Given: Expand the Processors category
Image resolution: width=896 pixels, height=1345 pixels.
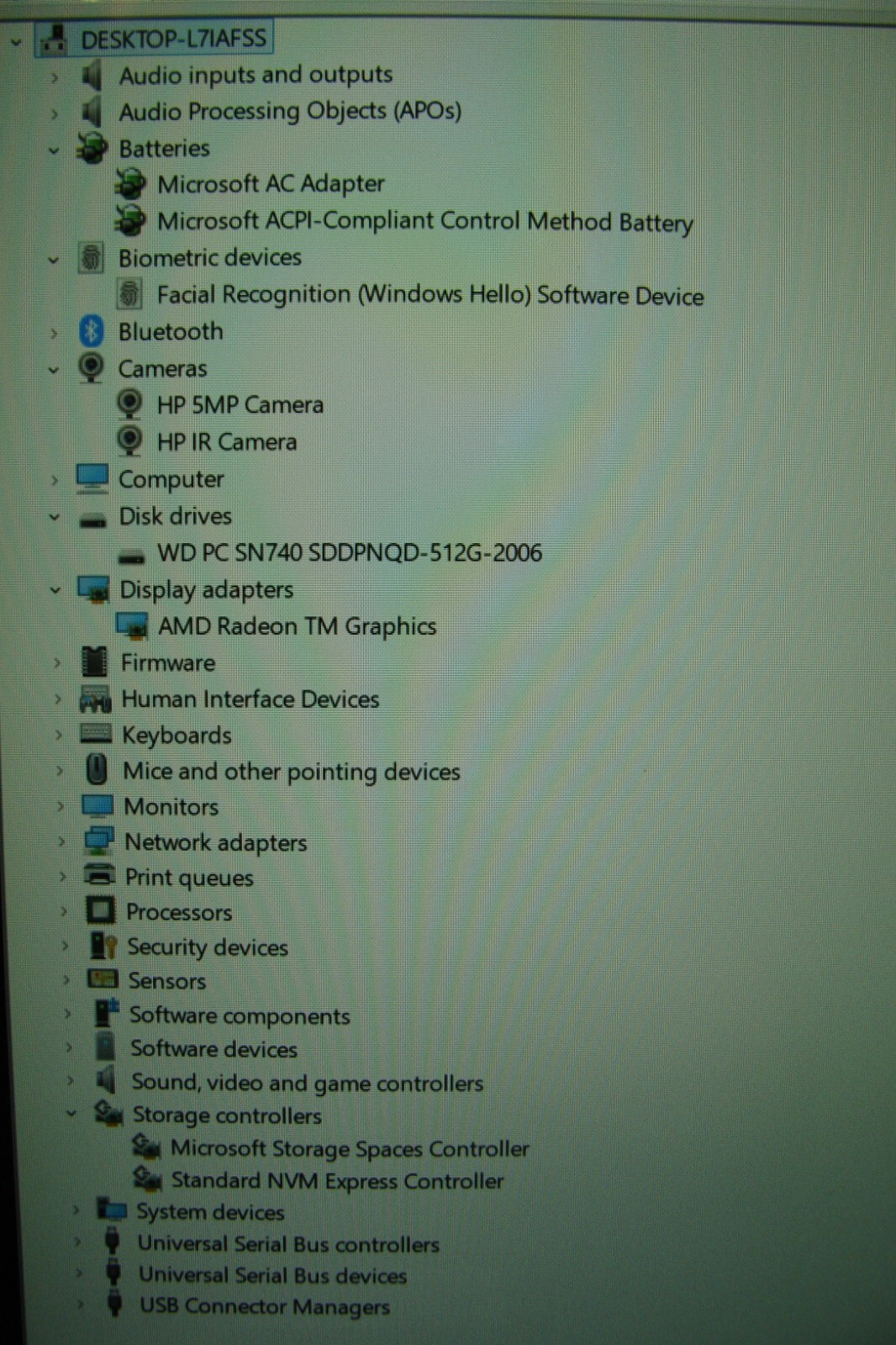Looking at the screenshot, I should [64, 911].
